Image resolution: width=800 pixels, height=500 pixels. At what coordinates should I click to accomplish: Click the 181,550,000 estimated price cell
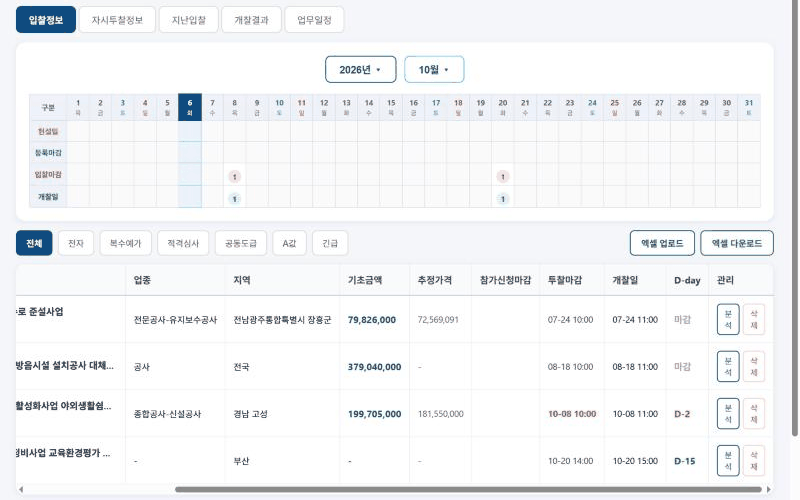[441, 414]
